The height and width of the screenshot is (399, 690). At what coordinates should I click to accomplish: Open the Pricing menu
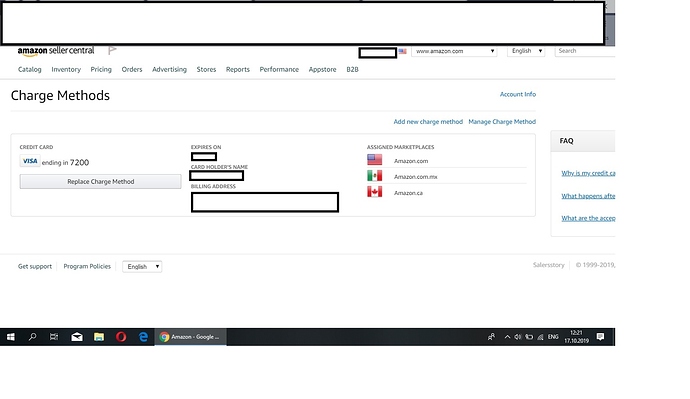point(101,70)
